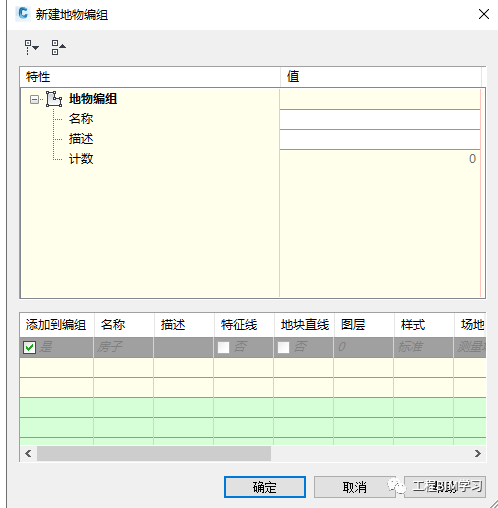
Task: Click the 添加到编组 column header
Action: pos(57,325)
